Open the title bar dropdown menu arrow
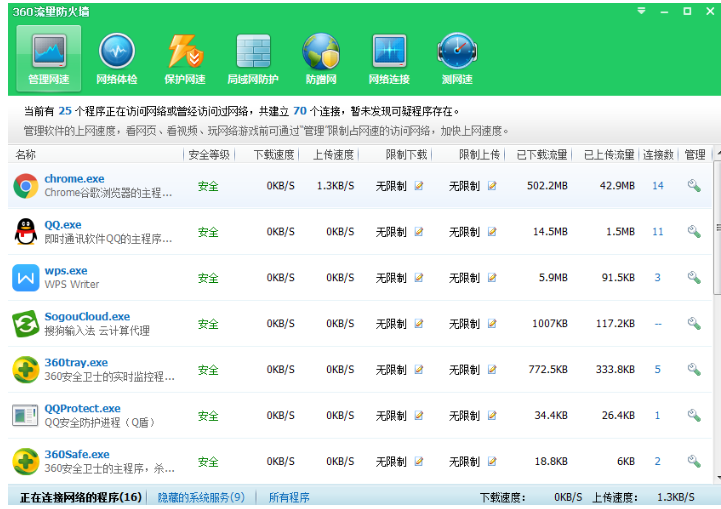 click(x=640, y=11)
